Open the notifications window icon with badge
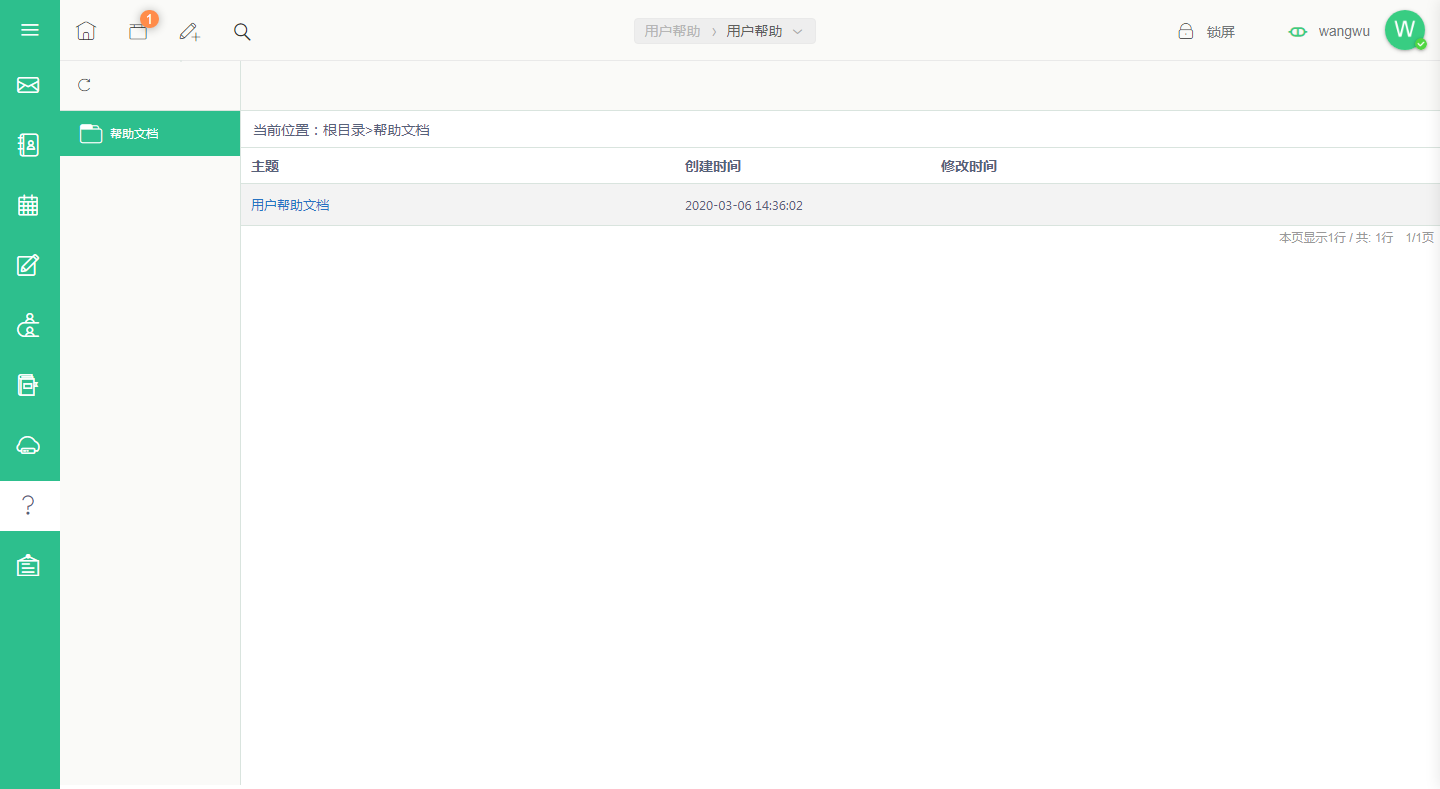The width and height of the screenshot is (1440, 789). coord(139,30)
